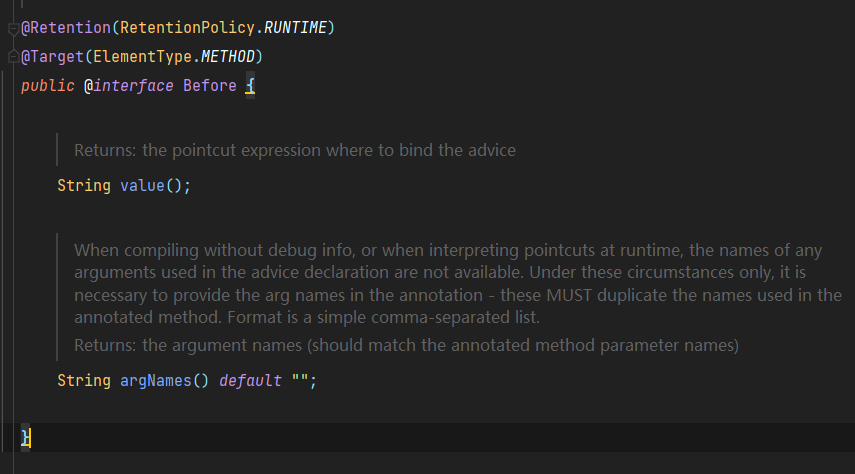Place caret at the closing curly brace
Viewport: 855px width, 474px height.
[26, 437]
